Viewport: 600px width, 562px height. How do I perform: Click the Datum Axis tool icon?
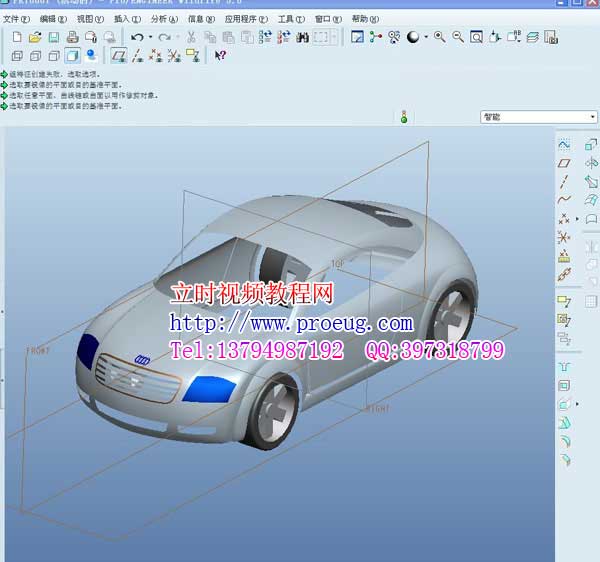564,182
